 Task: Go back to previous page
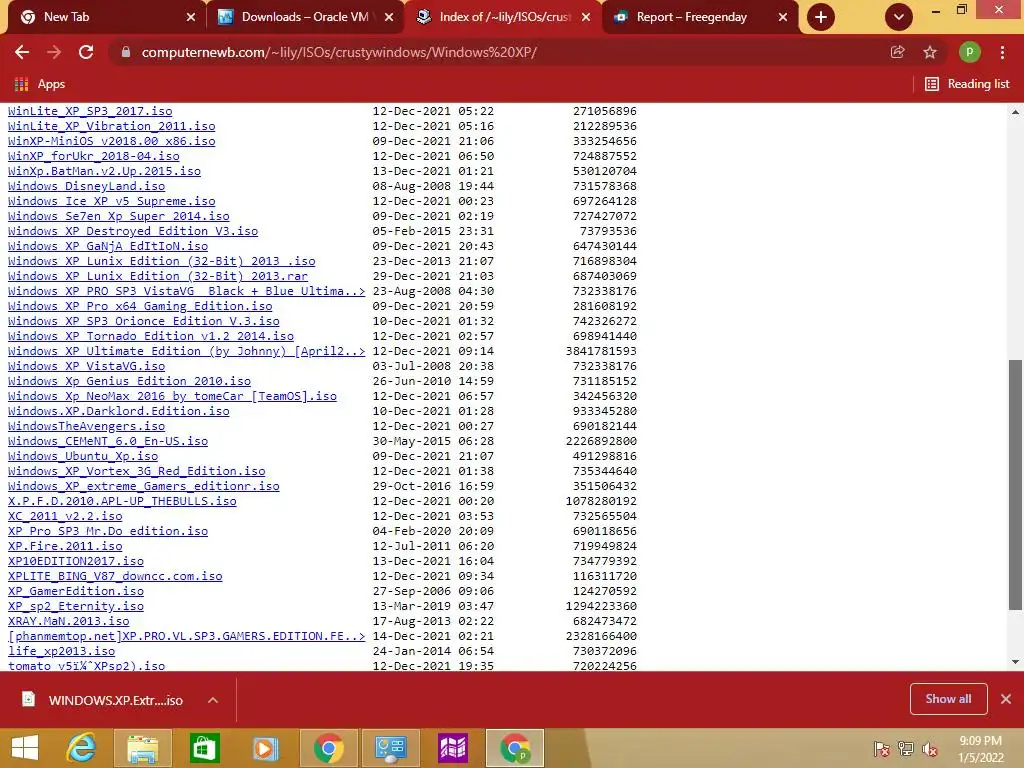tap(22, 52)
